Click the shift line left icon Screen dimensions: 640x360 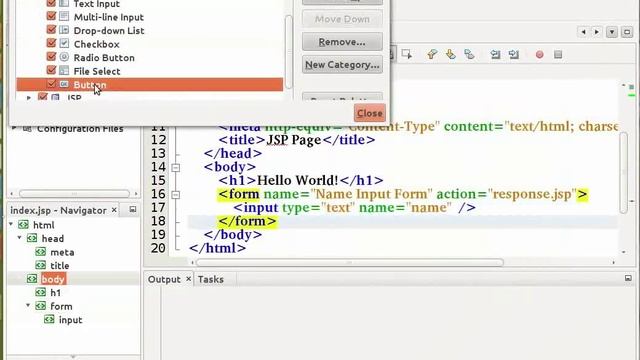tap(495, 54)
